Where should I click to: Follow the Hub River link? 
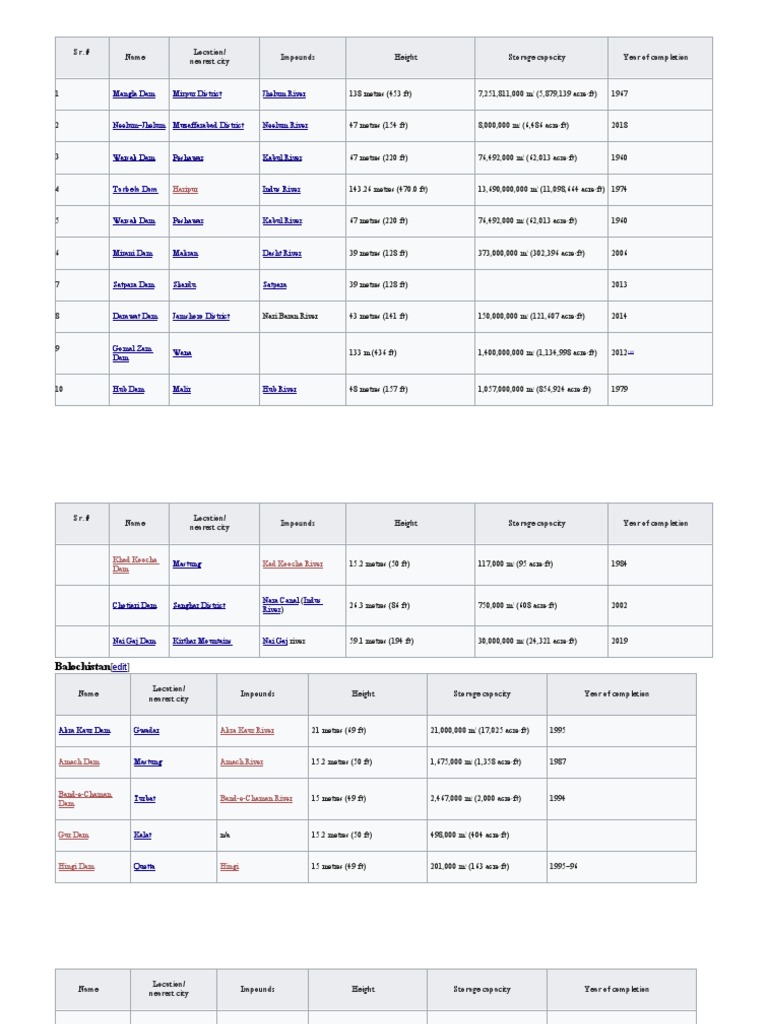pyautogui.click(x=279, y=389)
